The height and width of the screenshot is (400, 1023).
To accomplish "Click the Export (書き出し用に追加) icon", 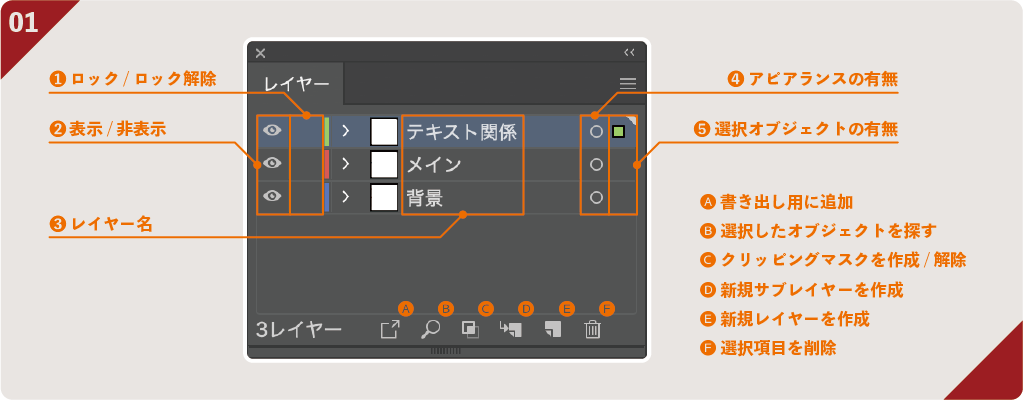I will click(x=390, y=330).
